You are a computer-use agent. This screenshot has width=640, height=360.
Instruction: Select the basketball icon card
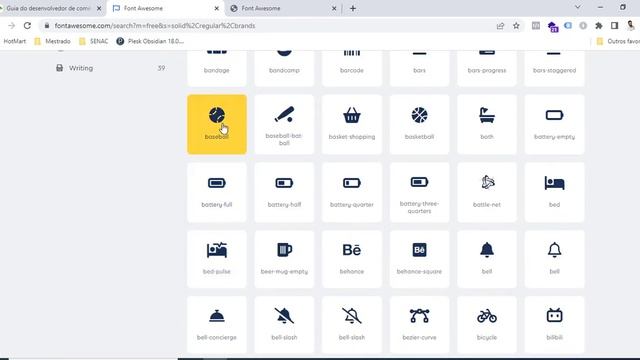click(x=419, y=124)
